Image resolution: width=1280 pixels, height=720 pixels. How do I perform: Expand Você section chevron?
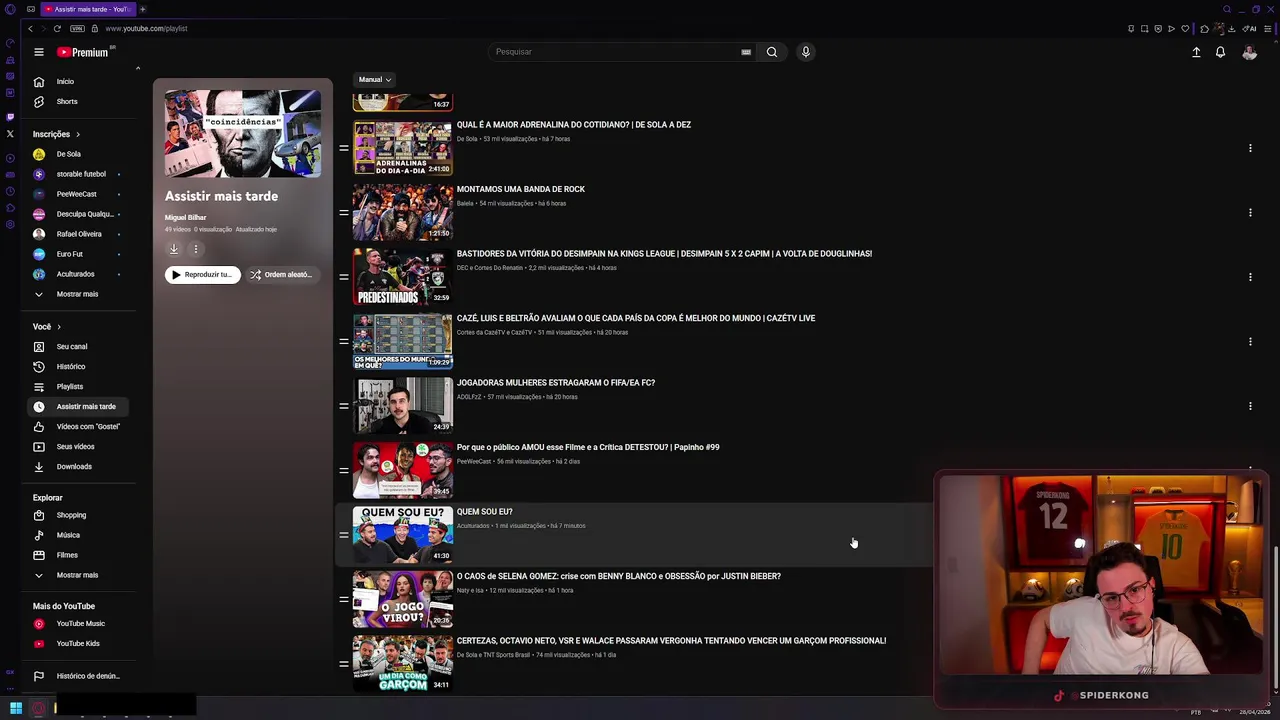pyautogui.click(x=59, y=327)
